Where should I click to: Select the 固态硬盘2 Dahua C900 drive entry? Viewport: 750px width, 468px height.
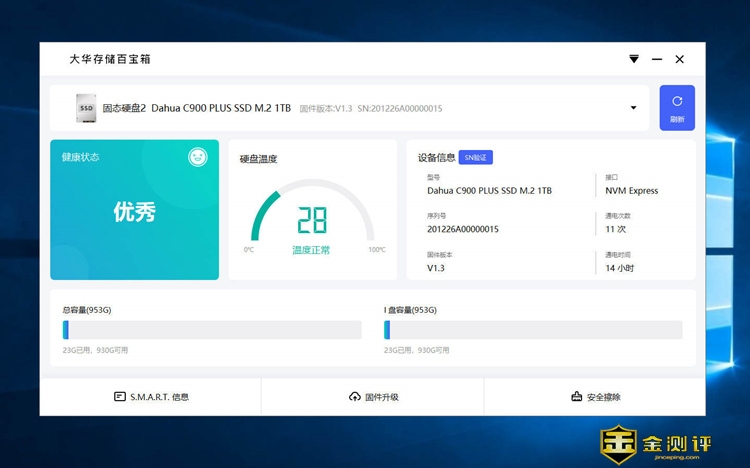click(x=197, y=108)
